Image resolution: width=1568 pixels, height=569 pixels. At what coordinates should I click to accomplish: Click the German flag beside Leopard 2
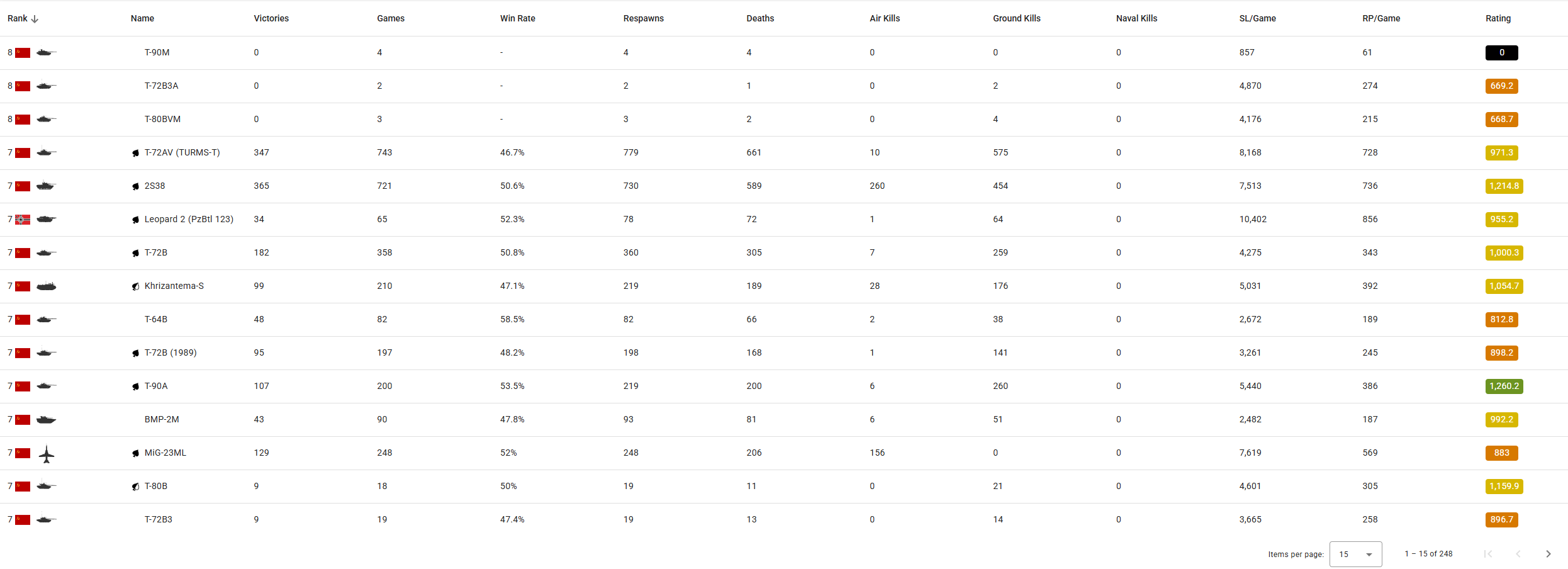[23, 220]
